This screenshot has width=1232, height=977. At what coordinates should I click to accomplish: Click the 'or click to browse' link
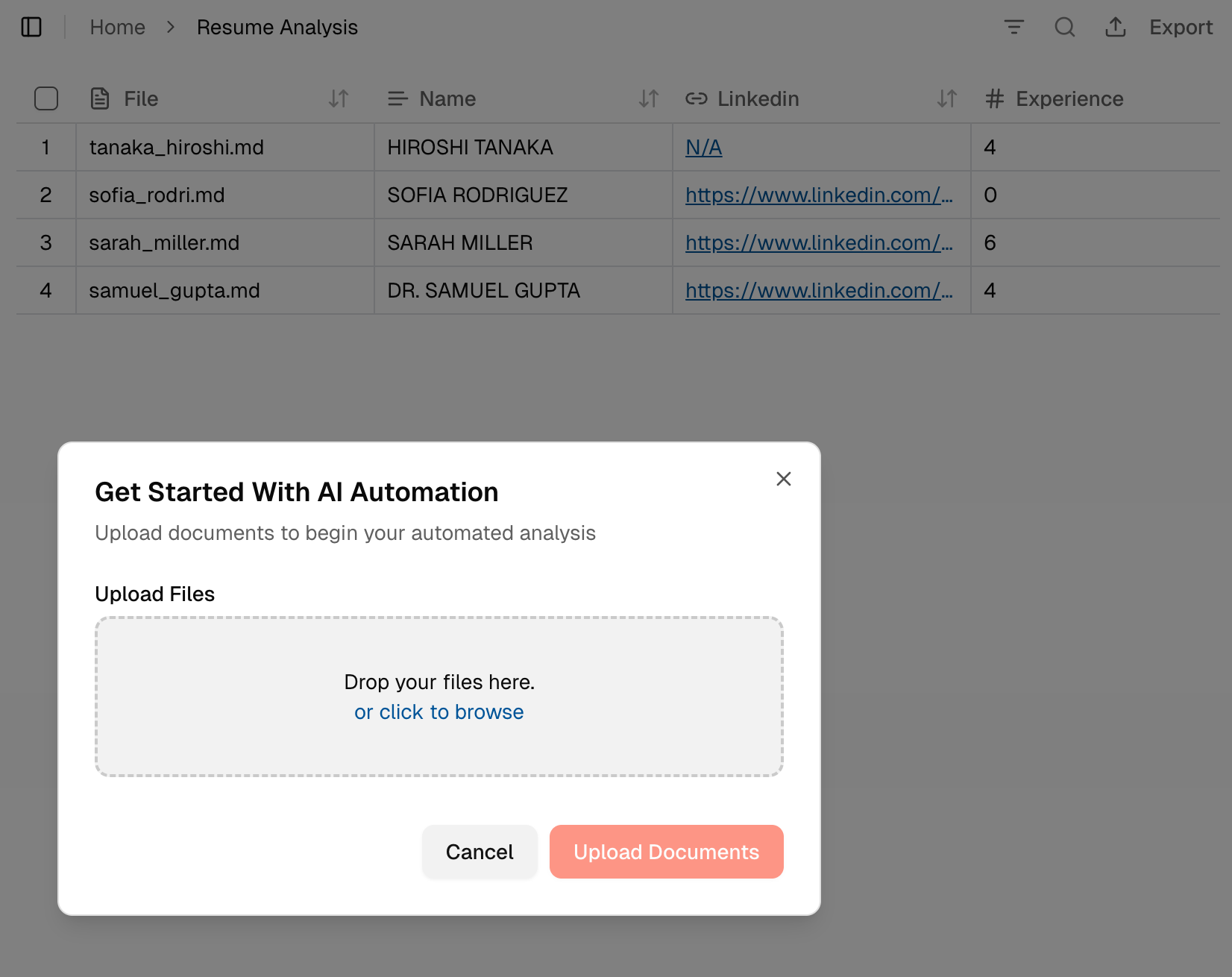coord(439,712)
